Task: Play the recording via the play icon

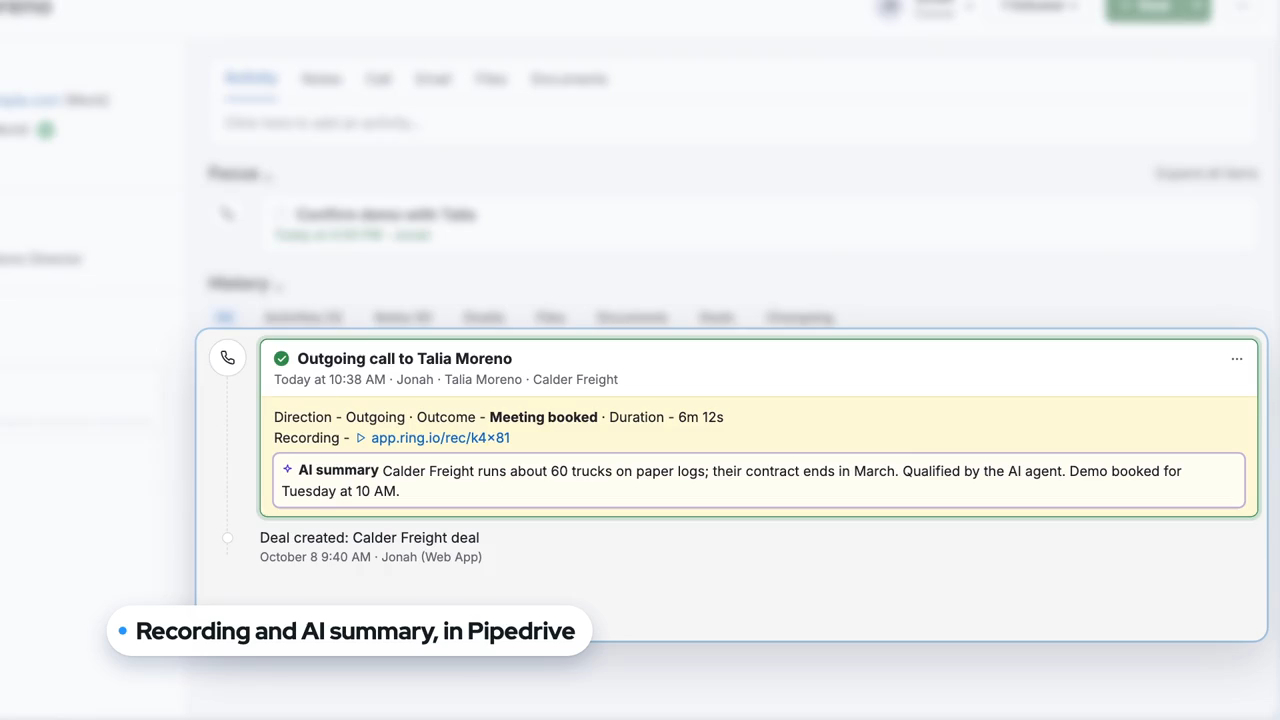Action: click(361, 438)
